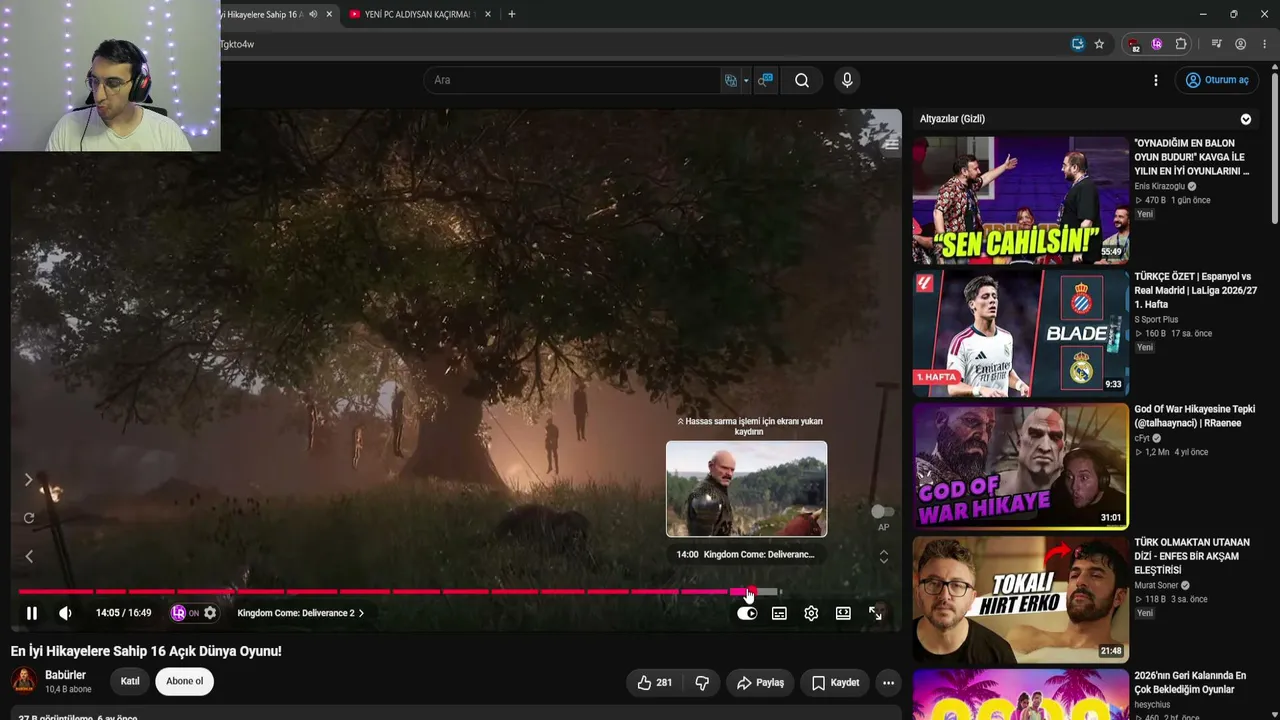Click the right arrow on the player's left edge
The width and height of the screenshot is (1280, 720).
pyautogui.click(x=29, y=480)
